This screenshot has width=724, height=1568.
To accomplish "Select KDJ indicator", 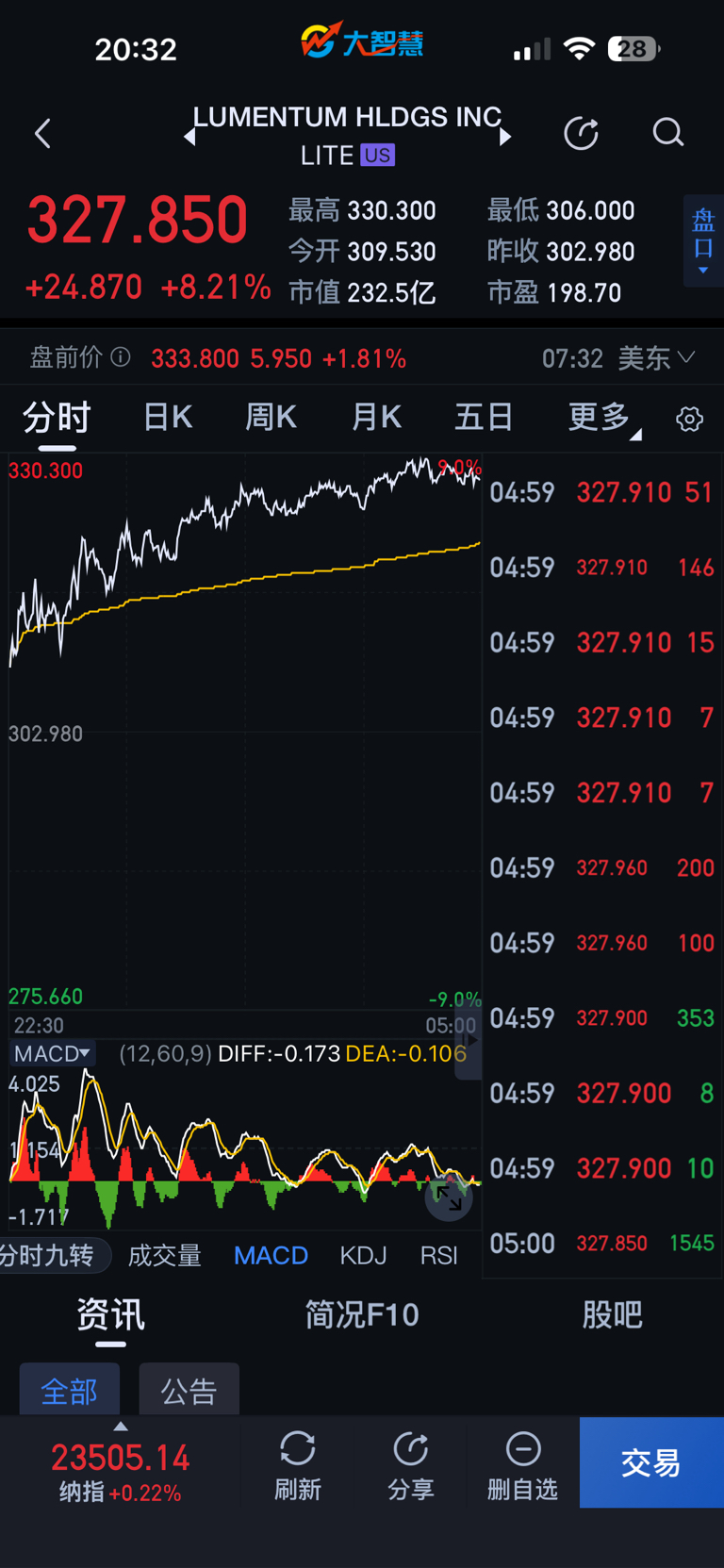I will [x=363, y=1255].
